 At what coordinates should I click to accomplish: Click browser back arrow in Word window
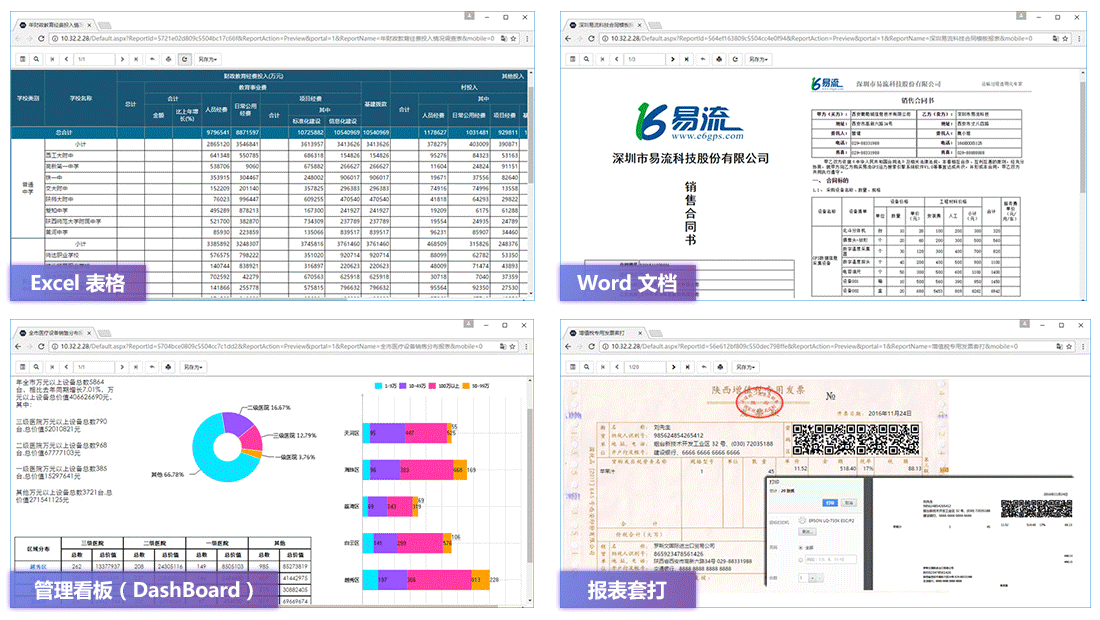(x=568, y=39)
